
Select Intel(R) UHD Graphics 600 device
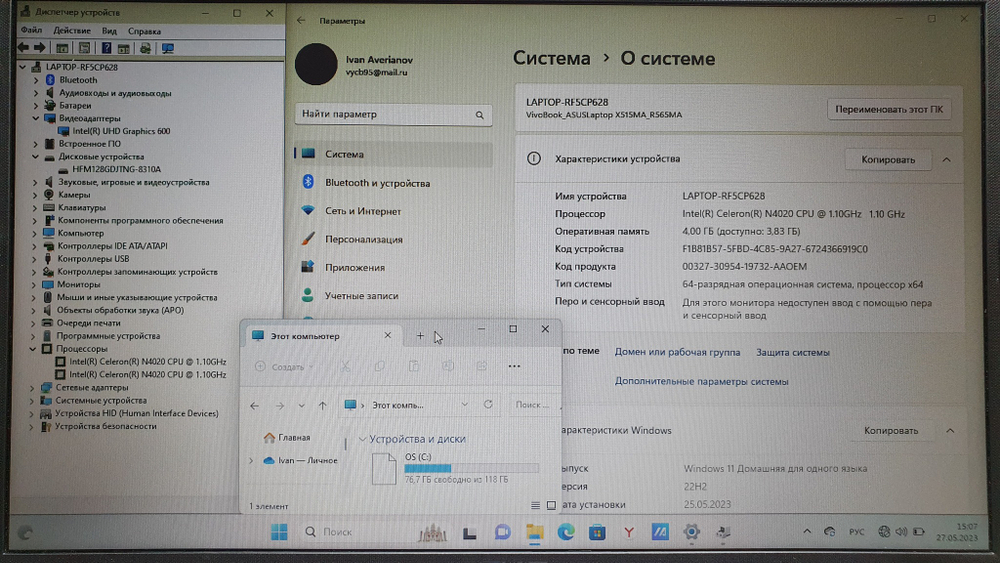(x=121, y=131)
